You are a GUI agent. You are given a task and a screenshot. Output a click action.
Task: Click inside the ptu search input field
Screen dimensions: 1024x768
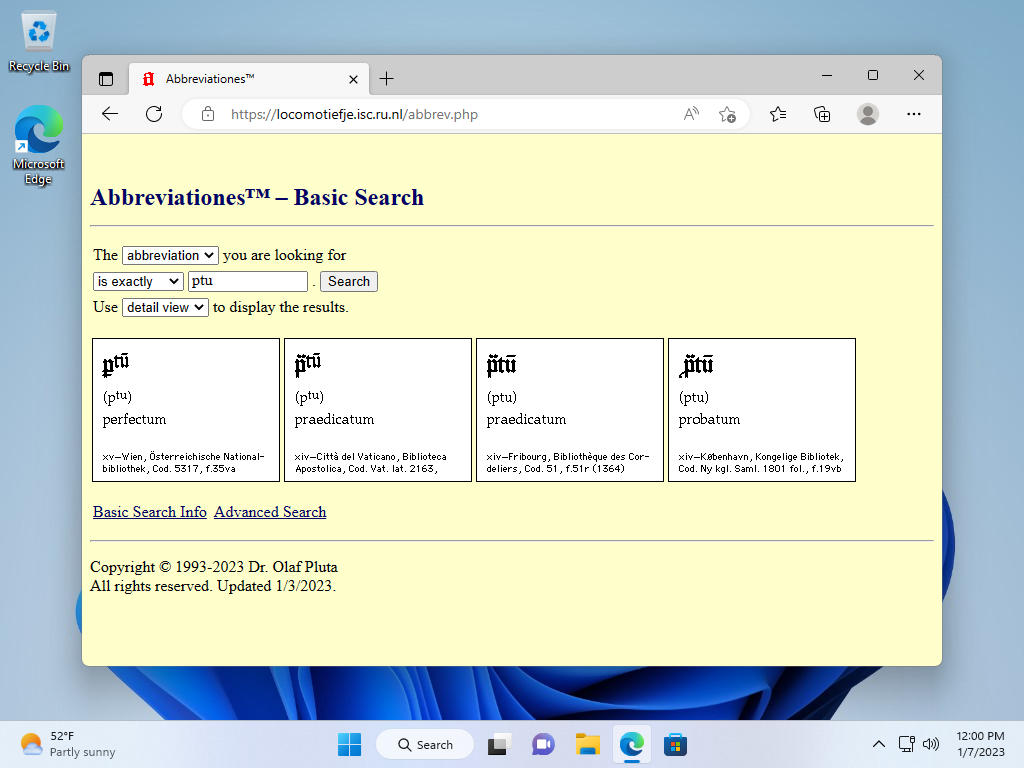(x=247, y=281)
